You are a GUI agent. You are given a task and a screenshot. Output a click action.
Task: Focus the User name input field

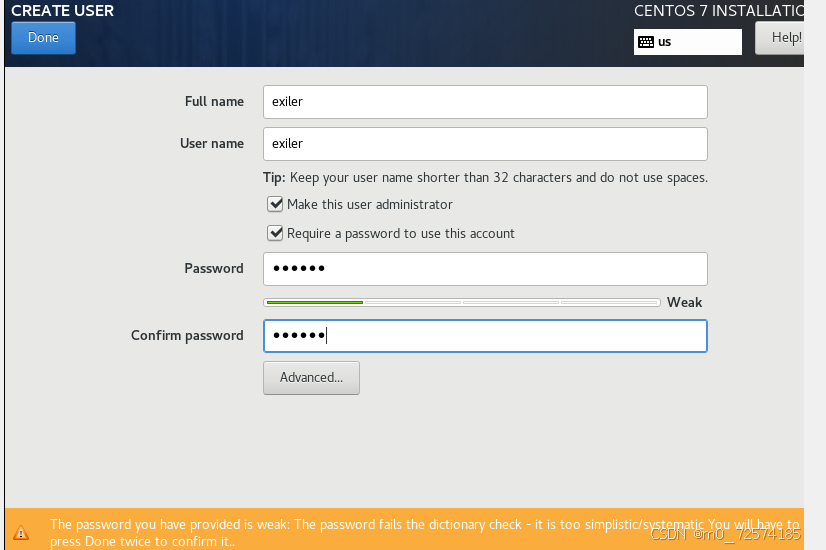[x=485, y=144]
